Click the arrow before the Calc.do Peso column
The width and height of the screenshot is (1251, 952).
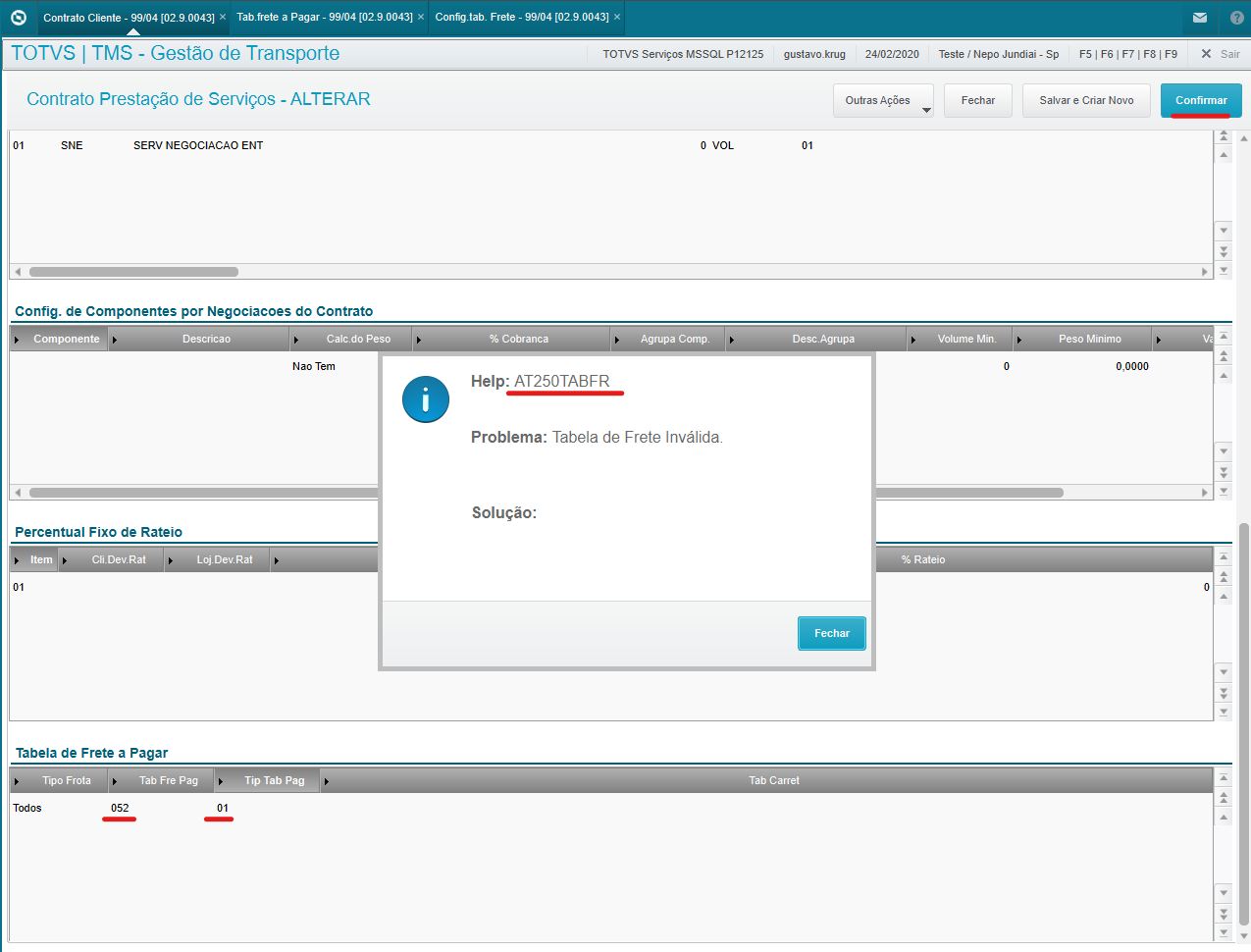(296, 340)
